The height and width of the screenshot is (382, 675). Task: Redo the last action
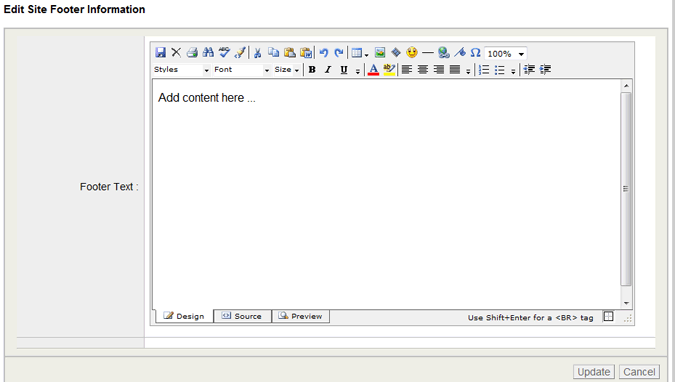pos(339,53)
